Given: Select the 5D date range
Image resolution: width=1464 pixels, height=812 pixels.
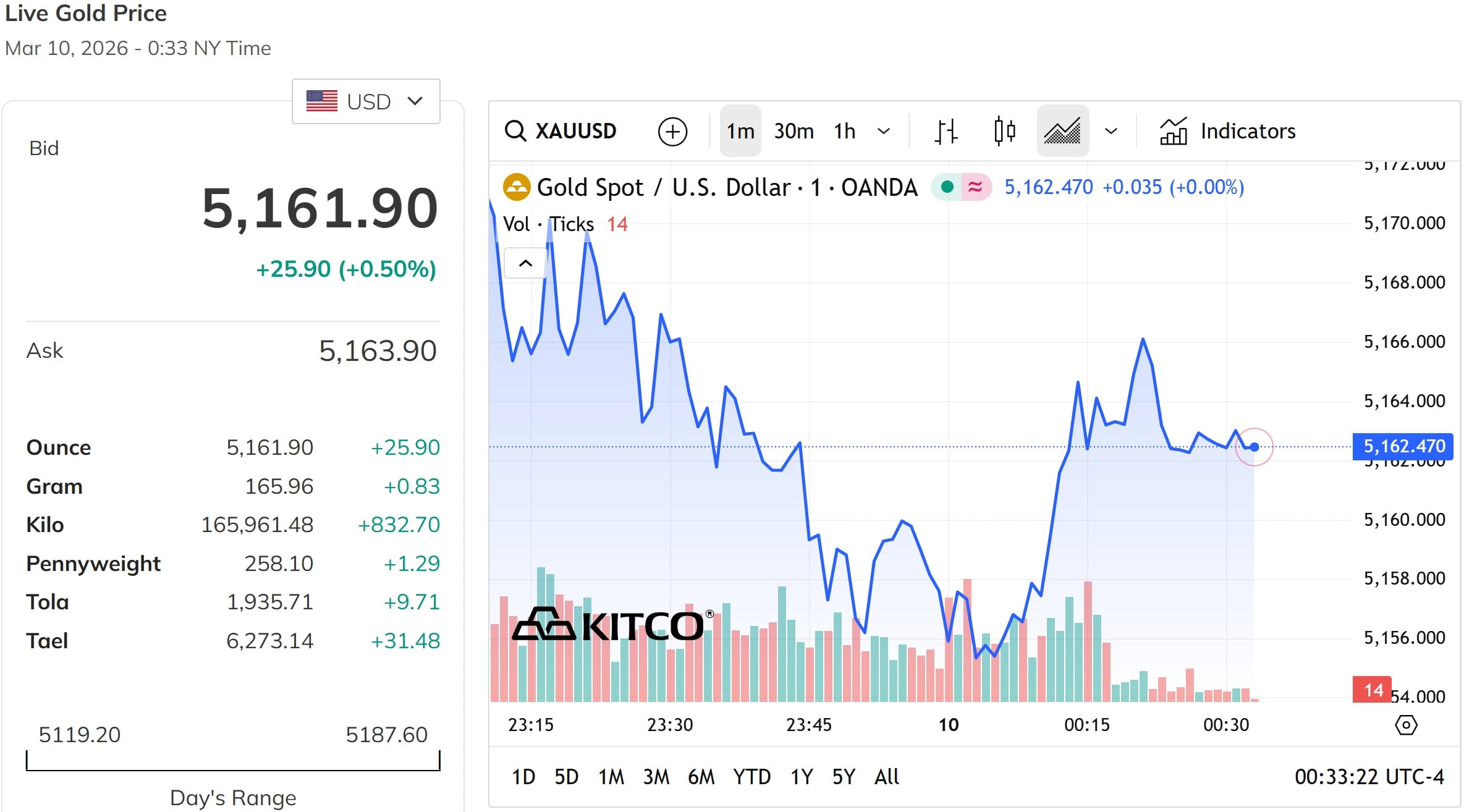Looking at the screenshot, I should (x=566, y=777).
